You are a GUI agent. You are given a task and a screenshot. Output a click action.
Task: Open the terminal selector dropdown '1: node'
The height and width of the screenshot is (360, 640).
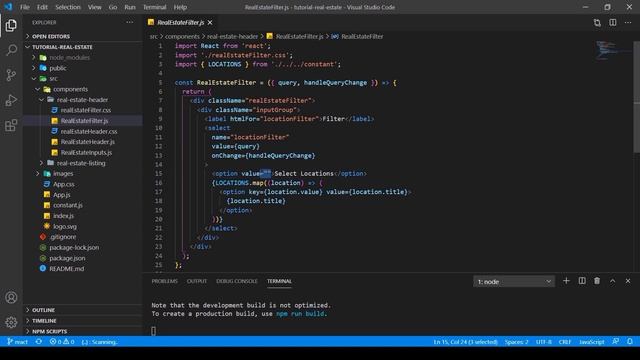(x=514, y=281)
